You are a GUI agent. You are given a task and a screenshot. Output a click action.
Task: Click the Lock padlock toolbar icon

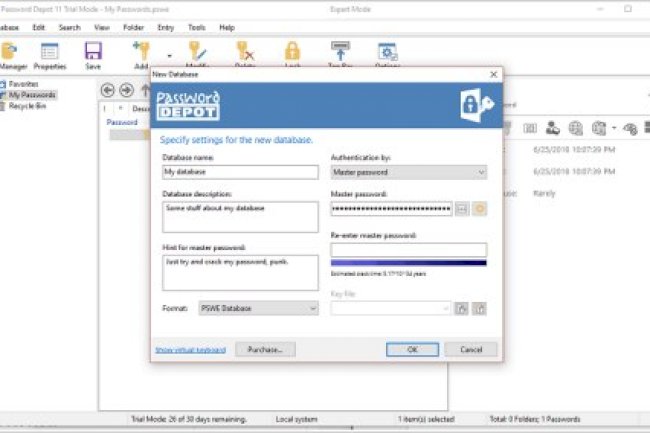pos(292,54)
